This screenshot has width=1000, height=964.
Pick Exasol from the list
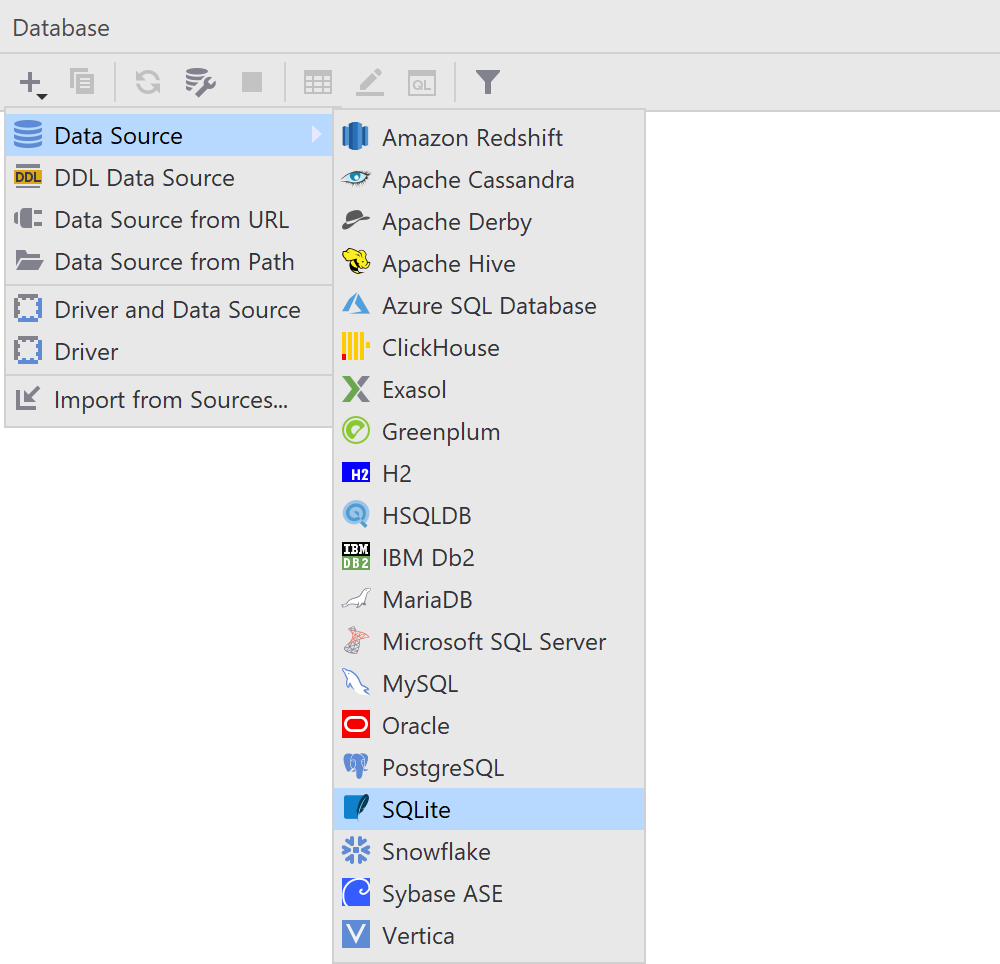pos(489,390)
